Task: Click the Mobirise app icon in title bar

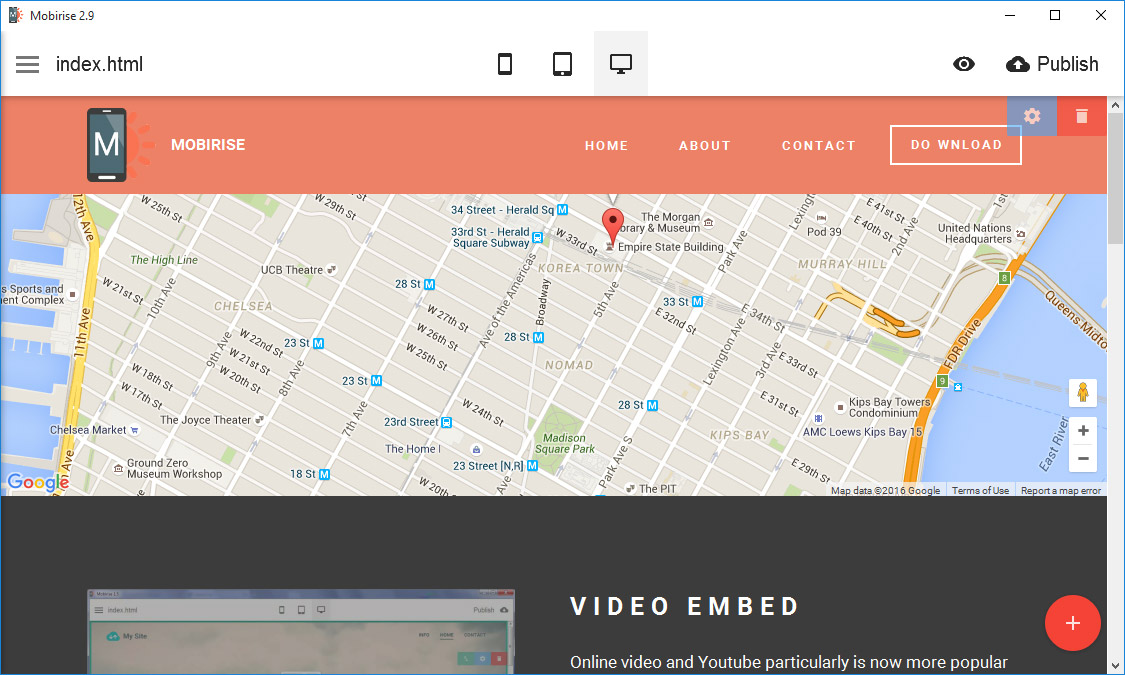Action: click(15, 15)
